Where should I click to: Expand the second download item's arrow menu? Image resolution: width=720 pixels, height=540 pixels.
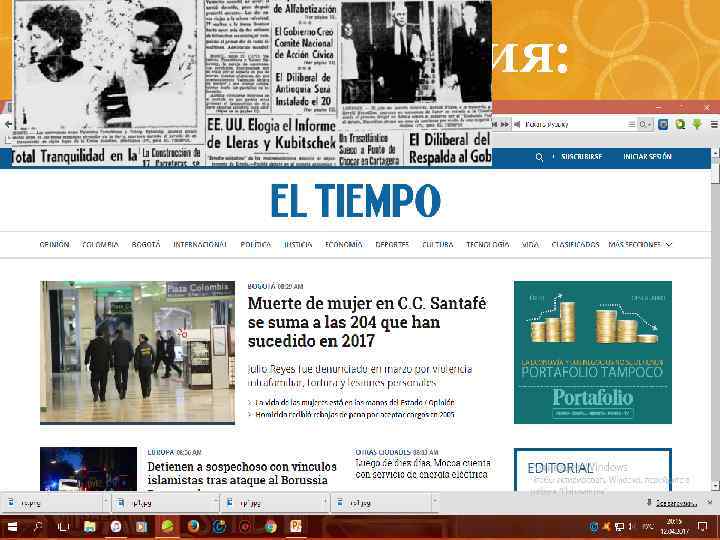click(215, 502)
